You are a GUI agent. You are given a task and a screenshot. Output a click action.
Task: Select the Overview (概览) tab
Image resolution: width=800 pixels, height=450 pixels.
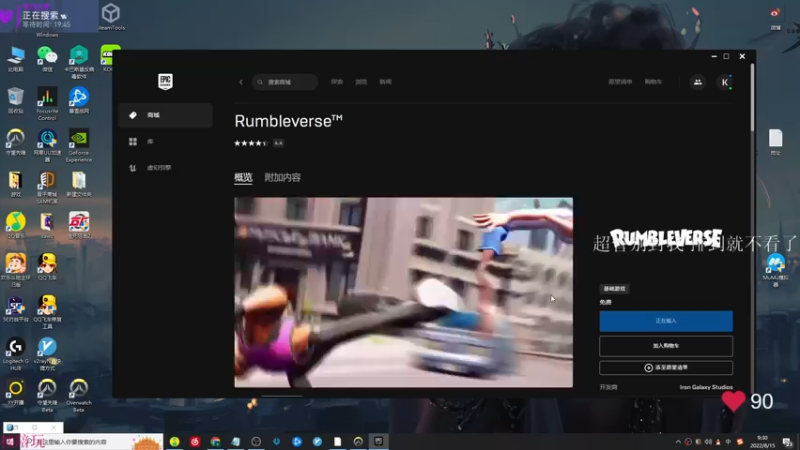coord(243,178)
